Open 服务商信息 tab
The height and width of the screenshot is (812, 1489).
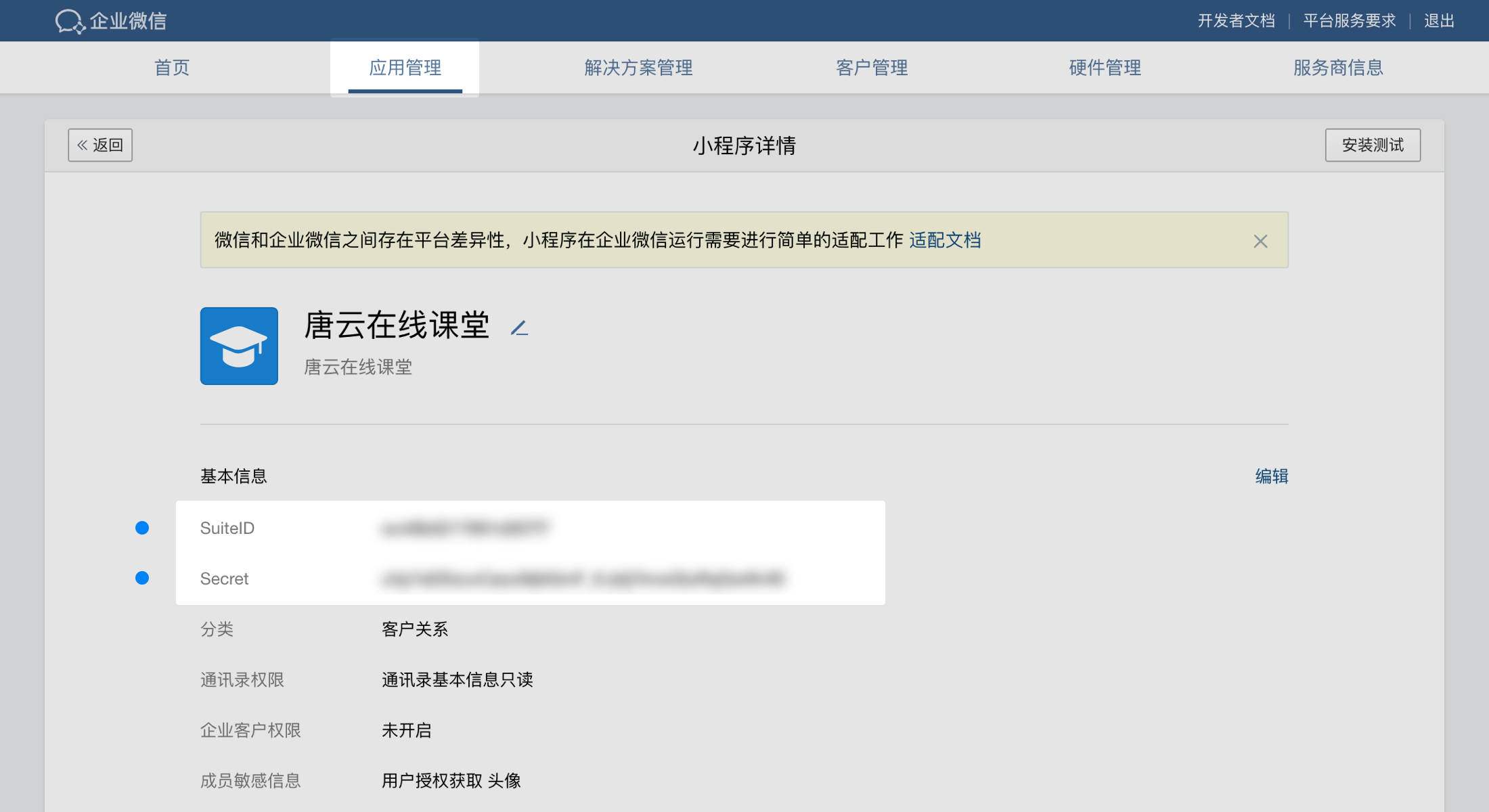[1338, 68]
